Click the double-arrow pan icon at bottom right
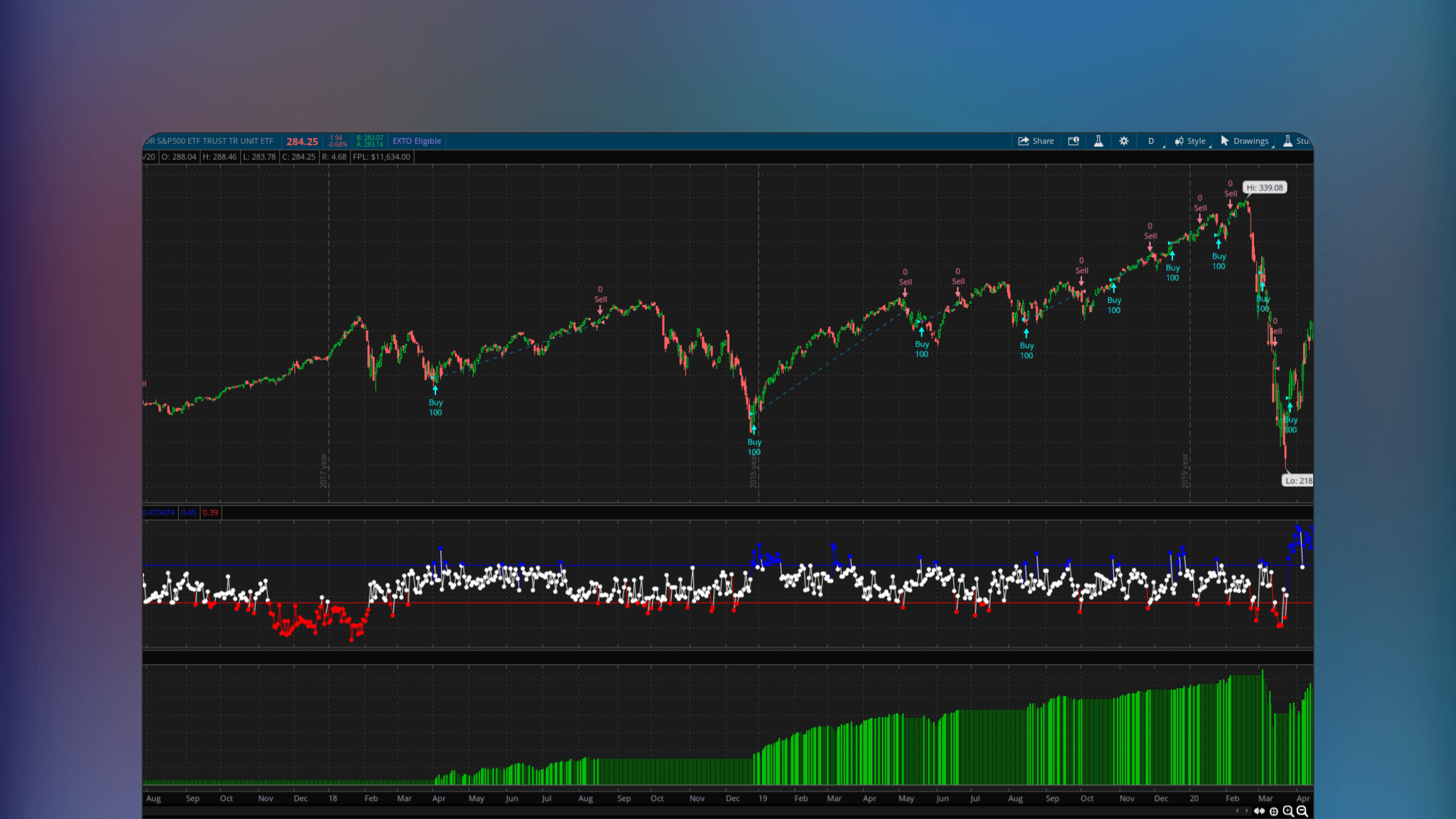 [x=1259, y=810]
